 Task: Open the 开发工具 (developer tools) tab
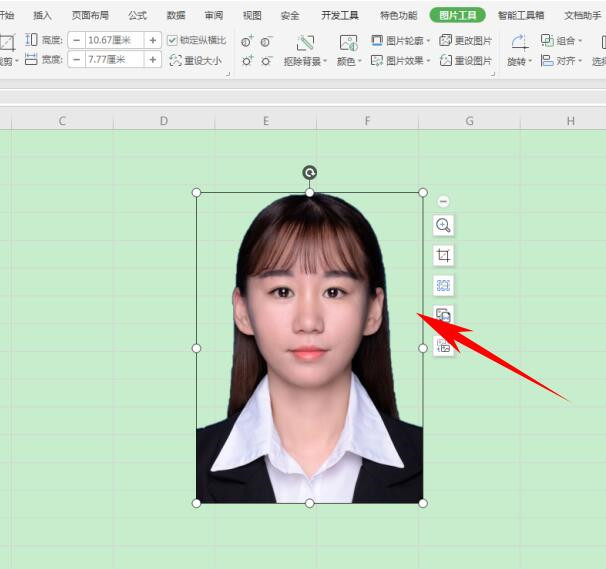click(x=338, y=16)
